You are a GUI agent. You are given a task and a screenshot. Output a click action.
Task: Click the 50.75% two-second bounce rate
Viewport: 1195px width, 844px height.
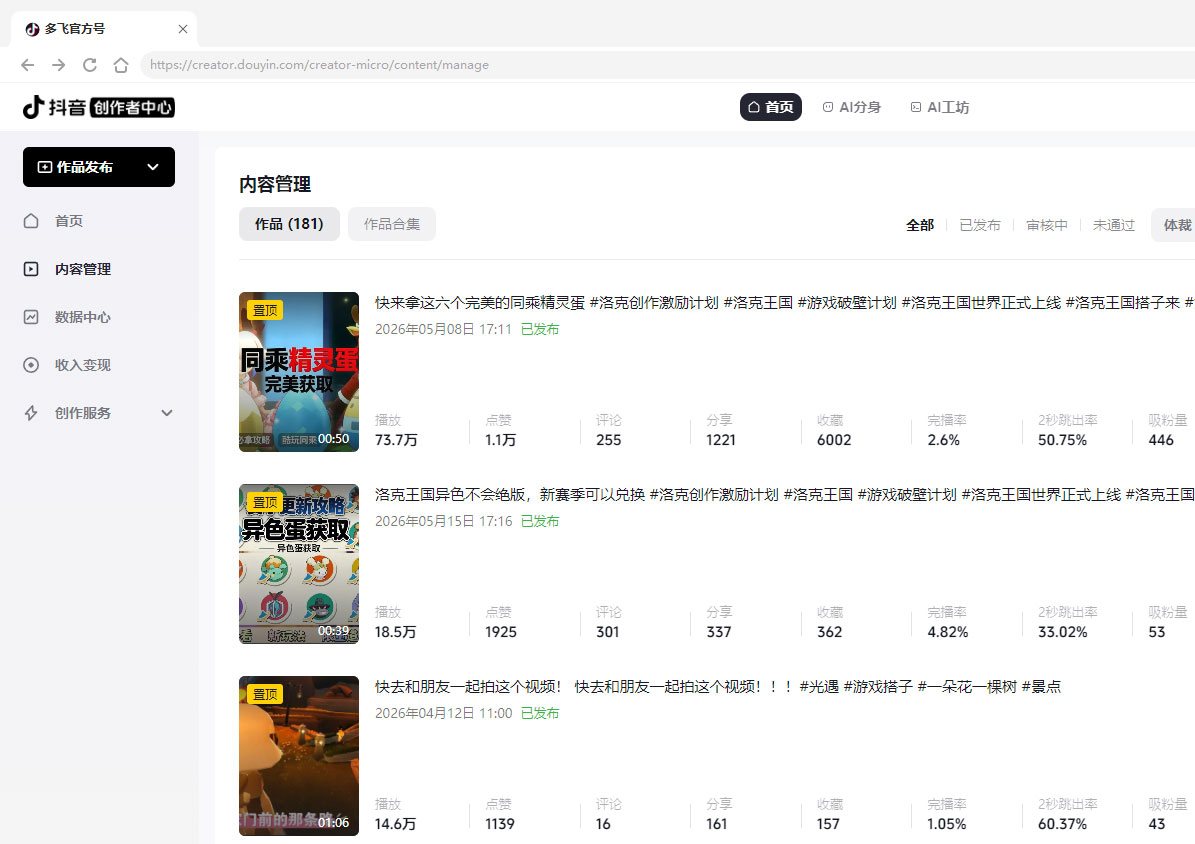point(1062,440)
